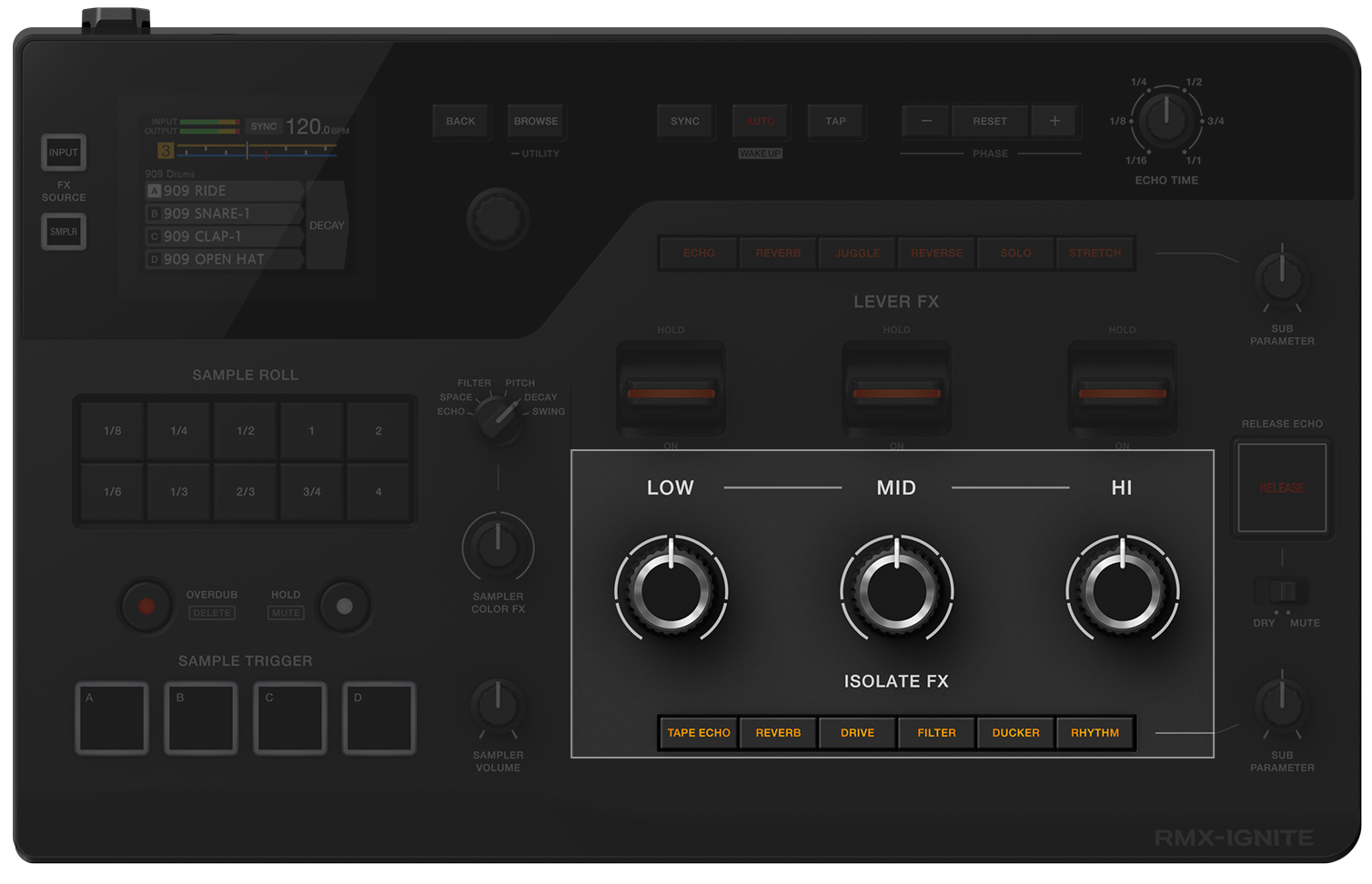Enable AUTO sync mode
Image resolution: width=1372 pixels, height=884 pixels.
click(761, 121)
